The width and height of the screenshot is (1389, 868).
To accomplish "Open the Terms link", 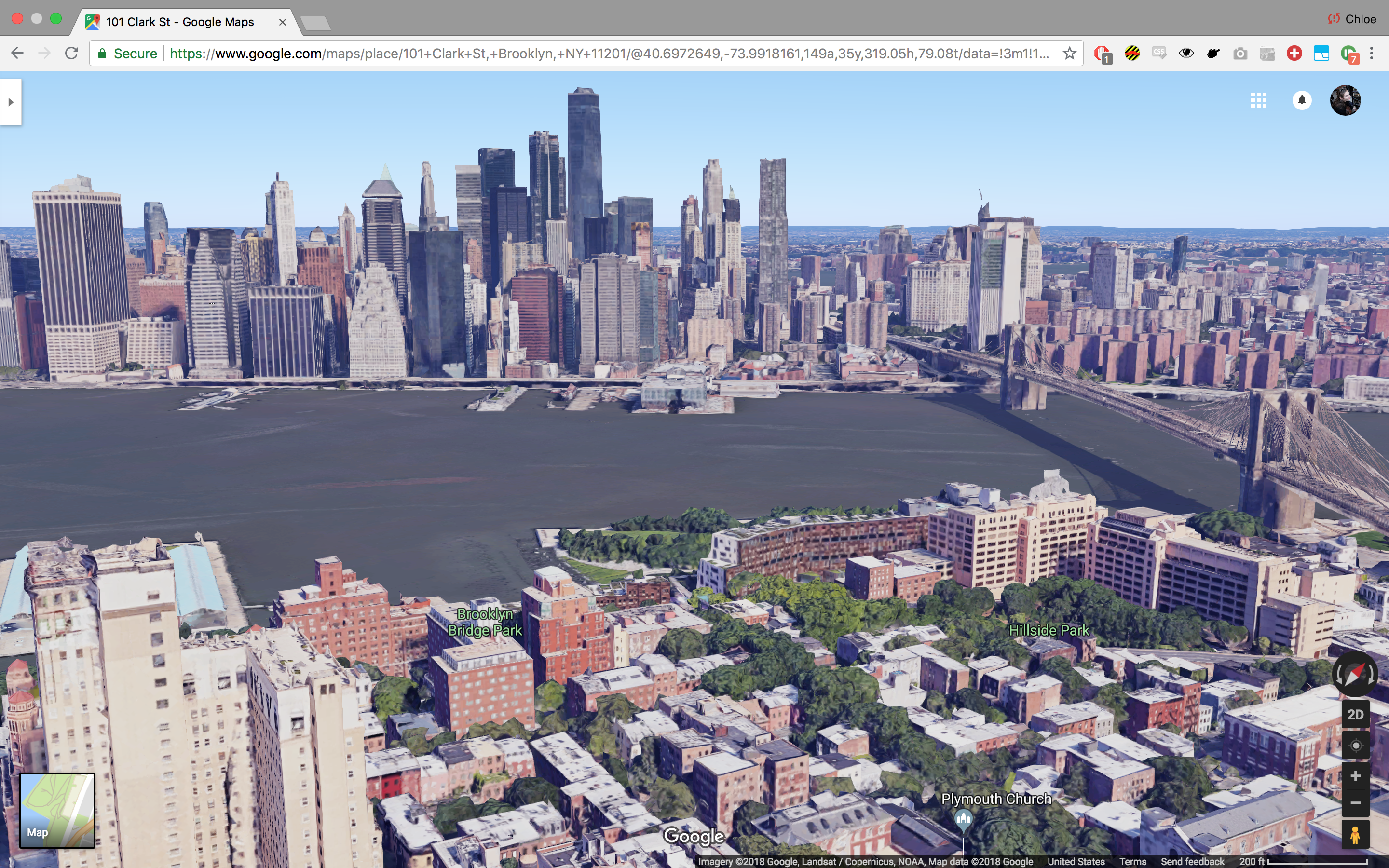I will point(1132,862).
